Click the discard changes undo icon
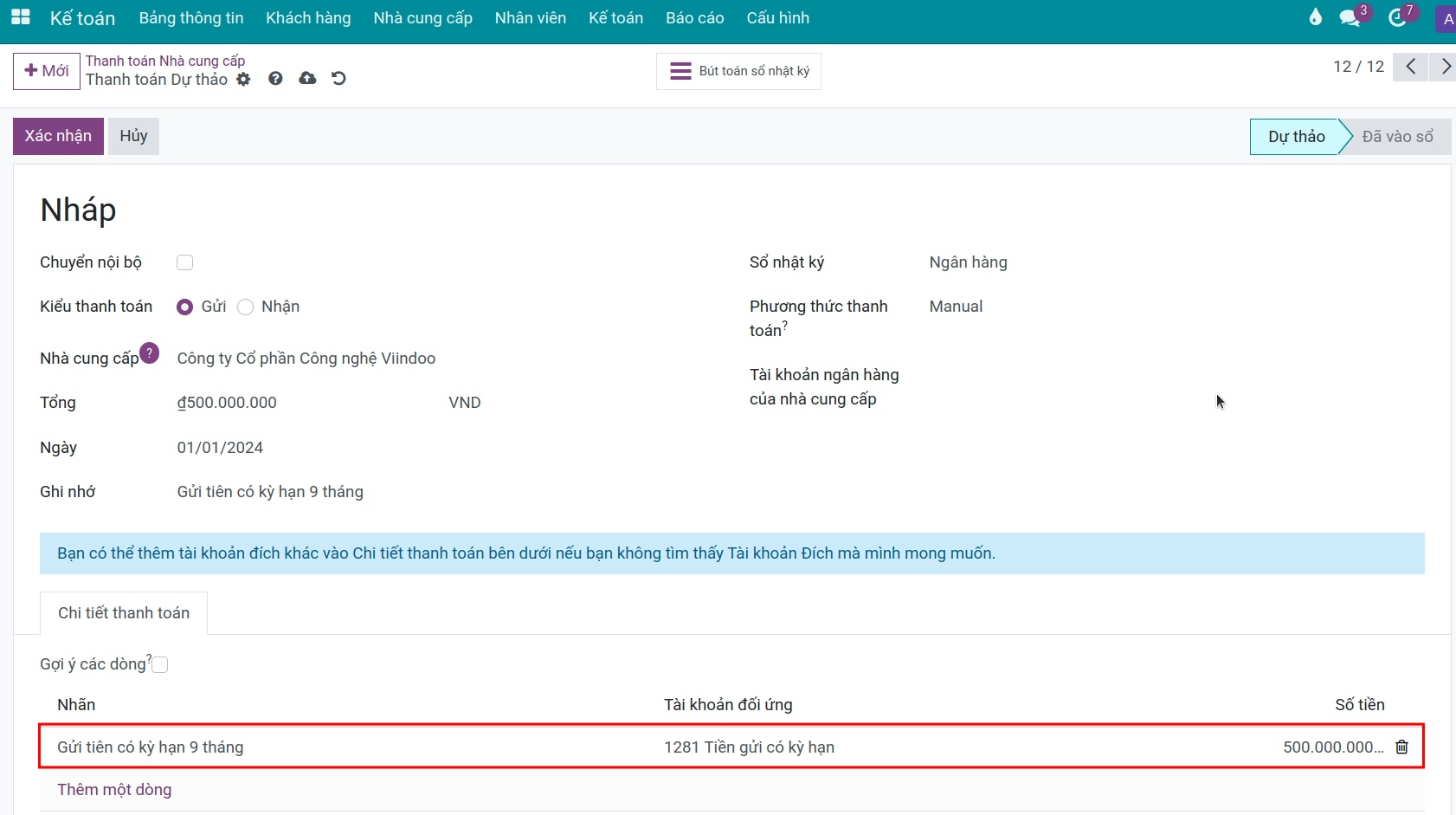 pos(338,79)
